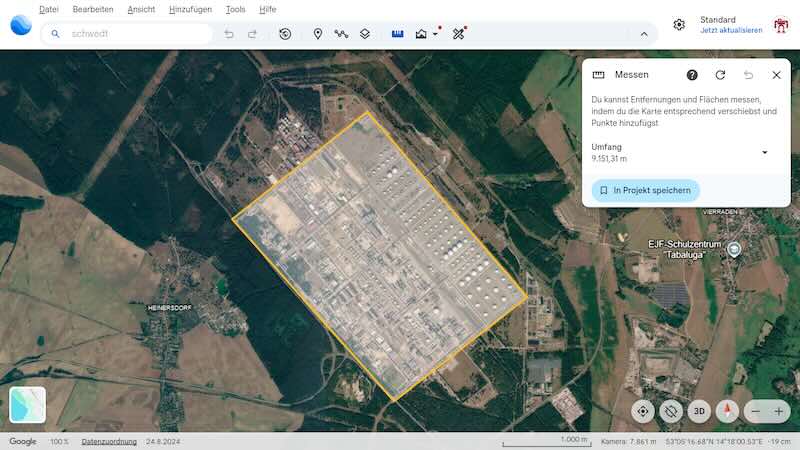Viewport: 800px width, 450px height.
Task: Click the 100 % loading indicator
Action: [x=59, y=441]
